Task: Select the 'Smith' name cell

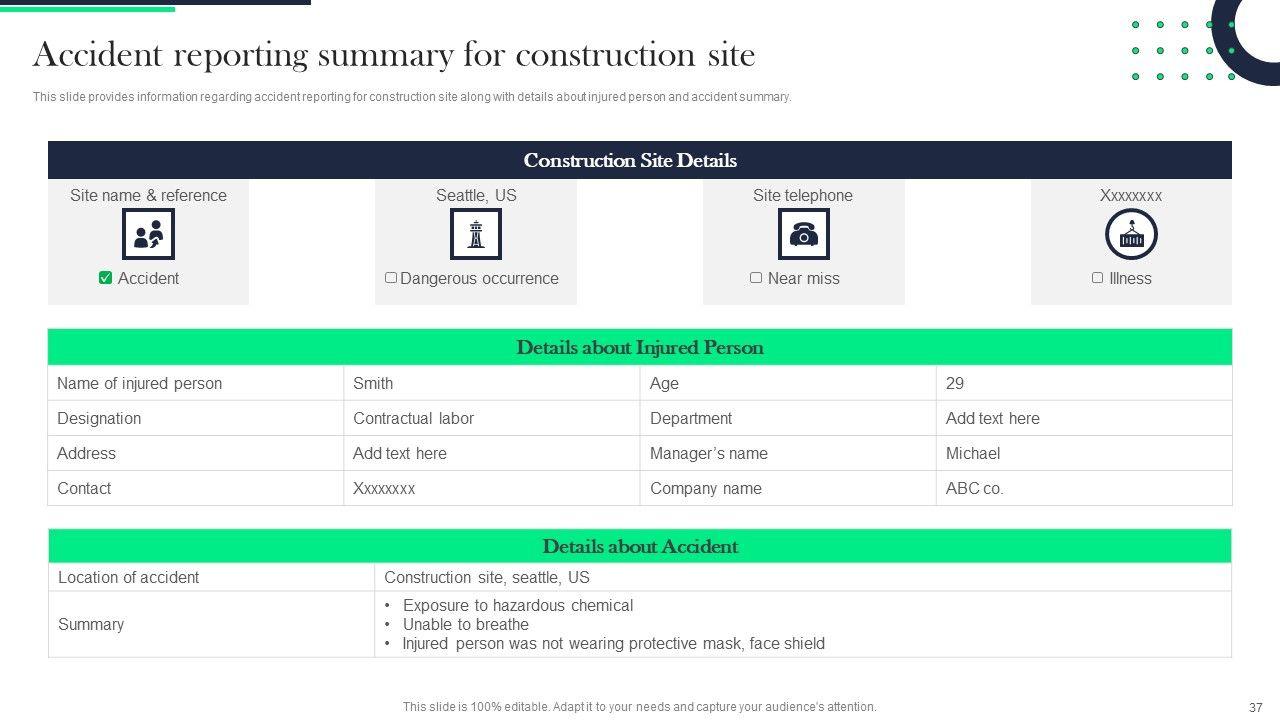Action: coord(492,383)
